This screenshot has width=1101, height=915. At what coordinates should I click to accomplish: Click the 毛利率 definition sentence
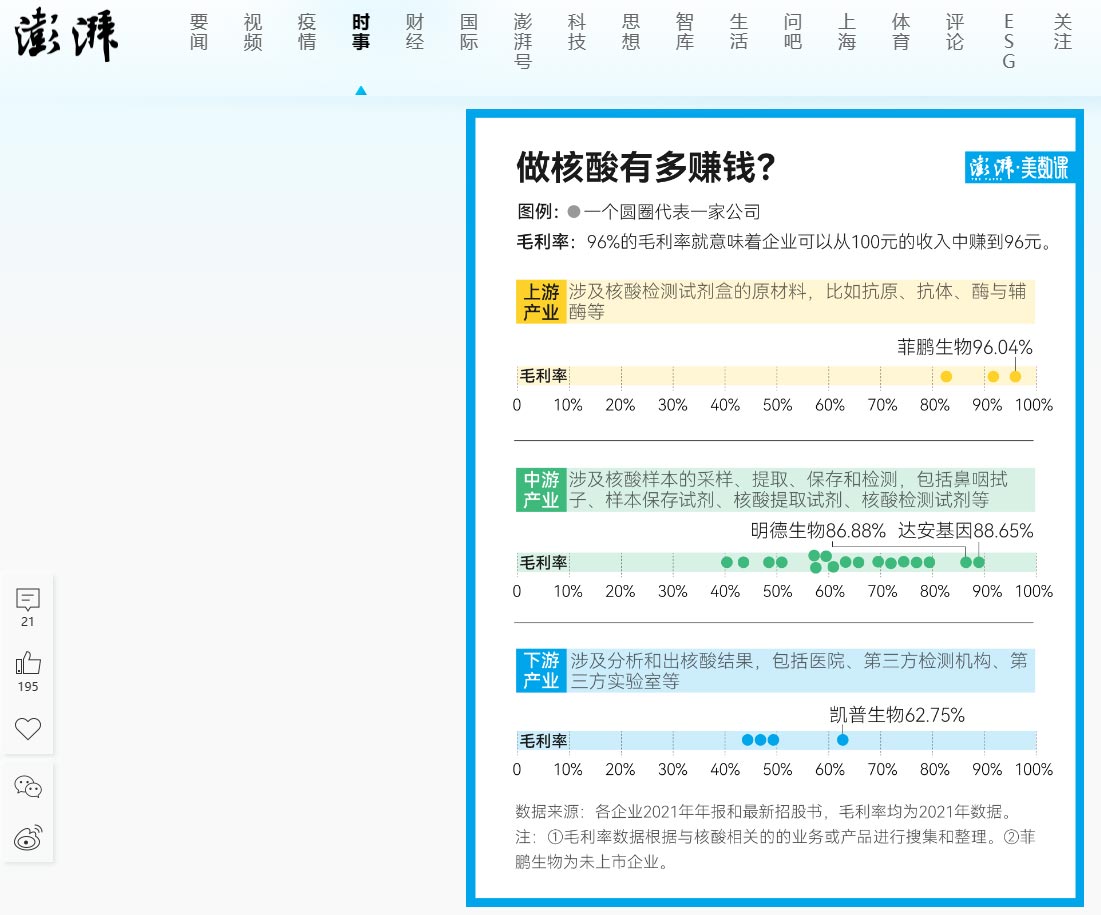786,242
